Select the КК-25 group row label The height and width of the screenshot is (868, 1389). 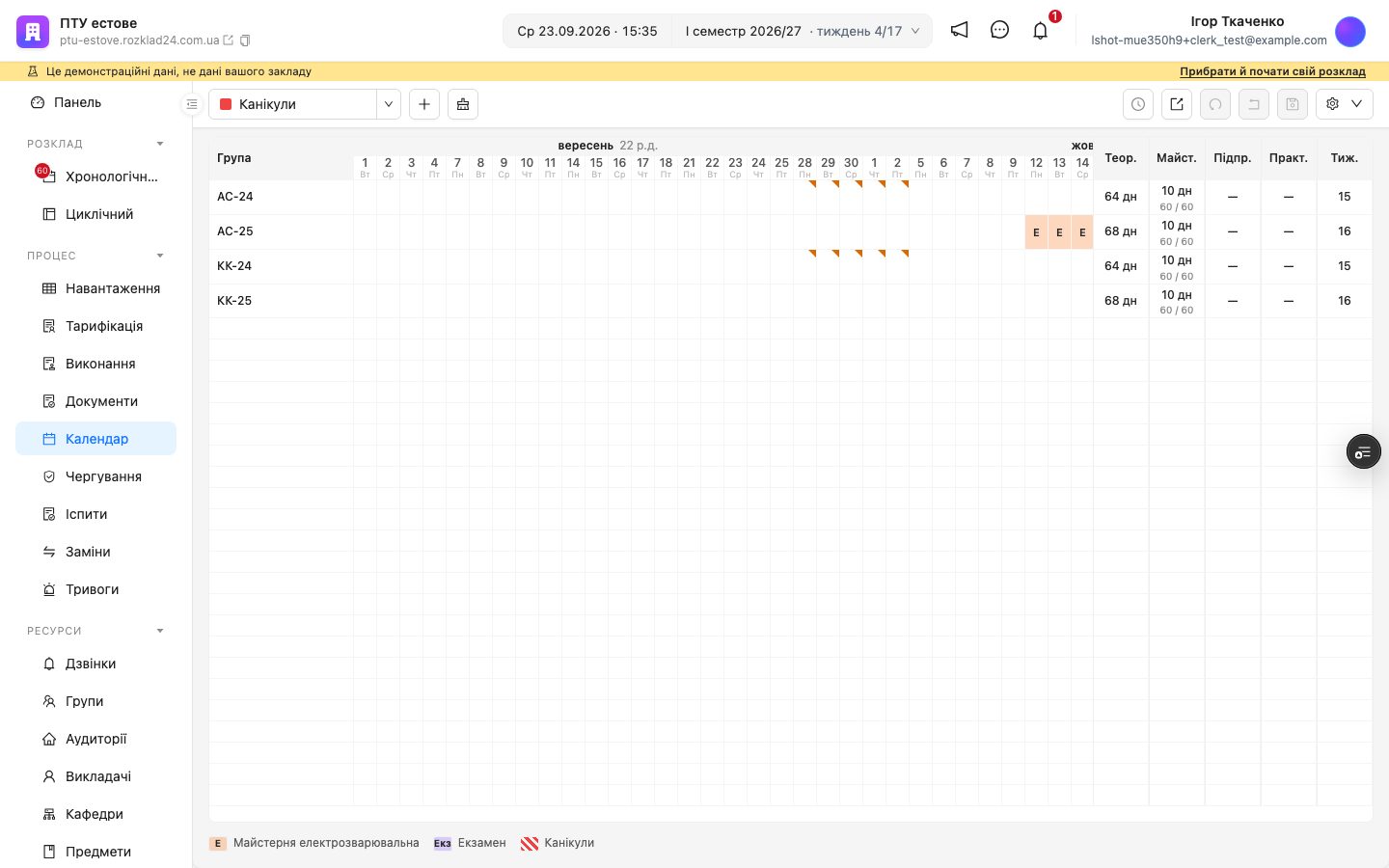point(234,301)
